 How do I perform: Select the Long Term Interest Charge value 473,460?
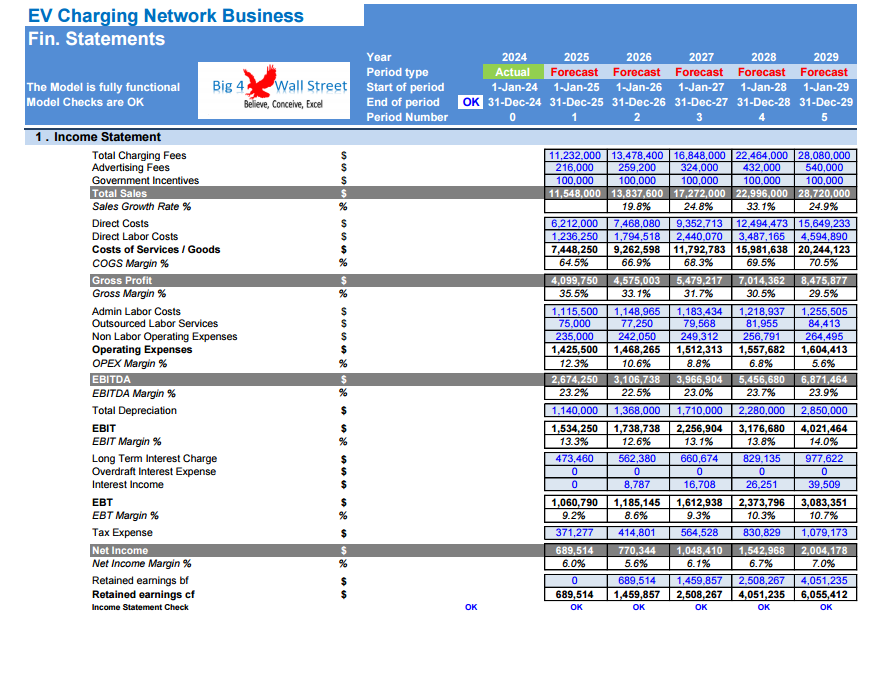point(575,459)
